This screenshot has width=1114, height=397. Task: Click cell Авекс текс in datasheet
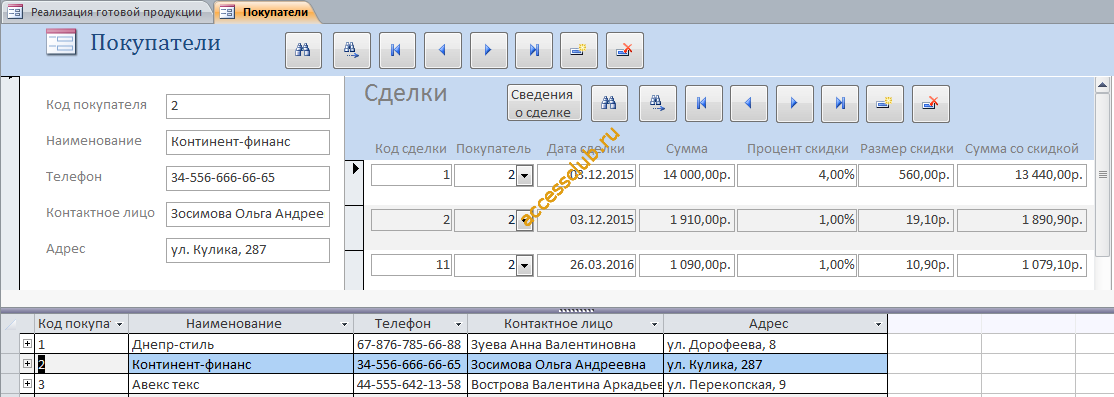pyautogui.click(x=241, y=385)
